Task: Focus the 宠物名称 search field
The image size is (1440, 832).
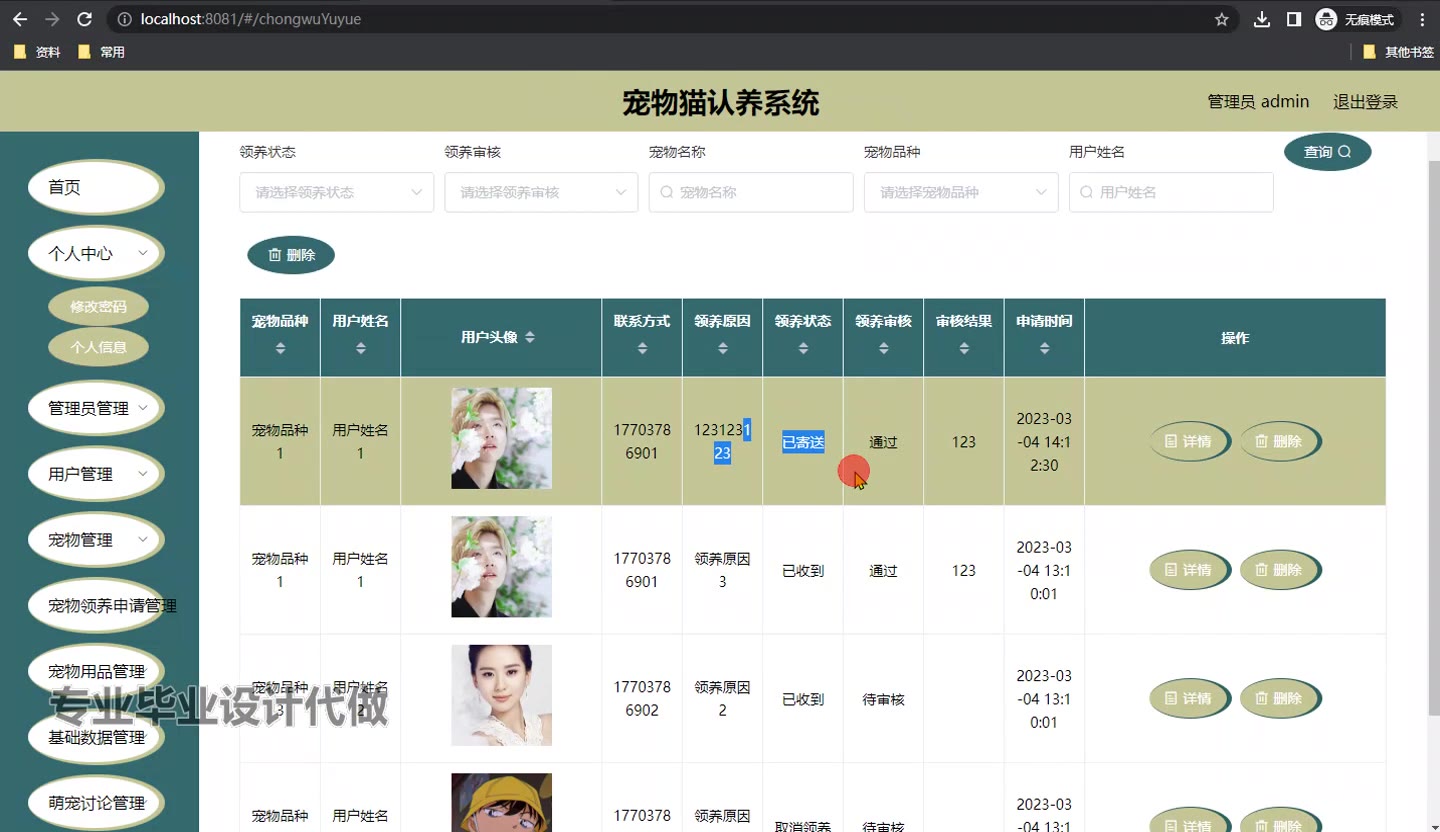Action: 751,192
